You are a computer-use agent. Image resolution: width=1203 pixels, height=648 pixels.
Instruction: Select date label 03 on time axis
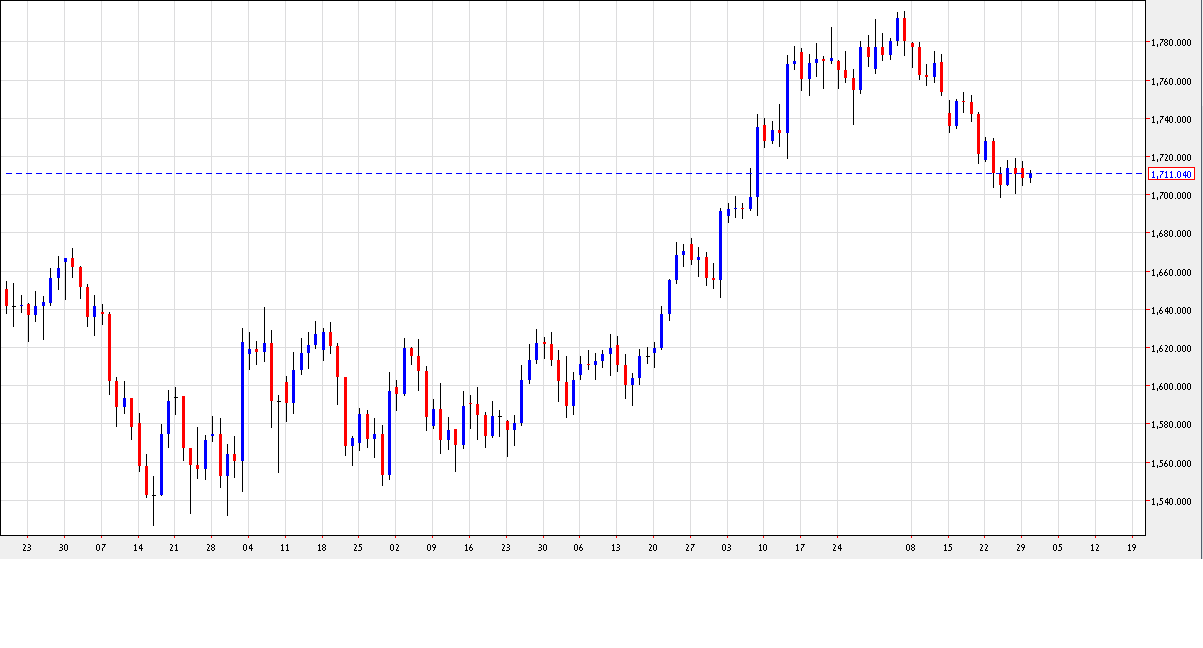tap(726, 547)
